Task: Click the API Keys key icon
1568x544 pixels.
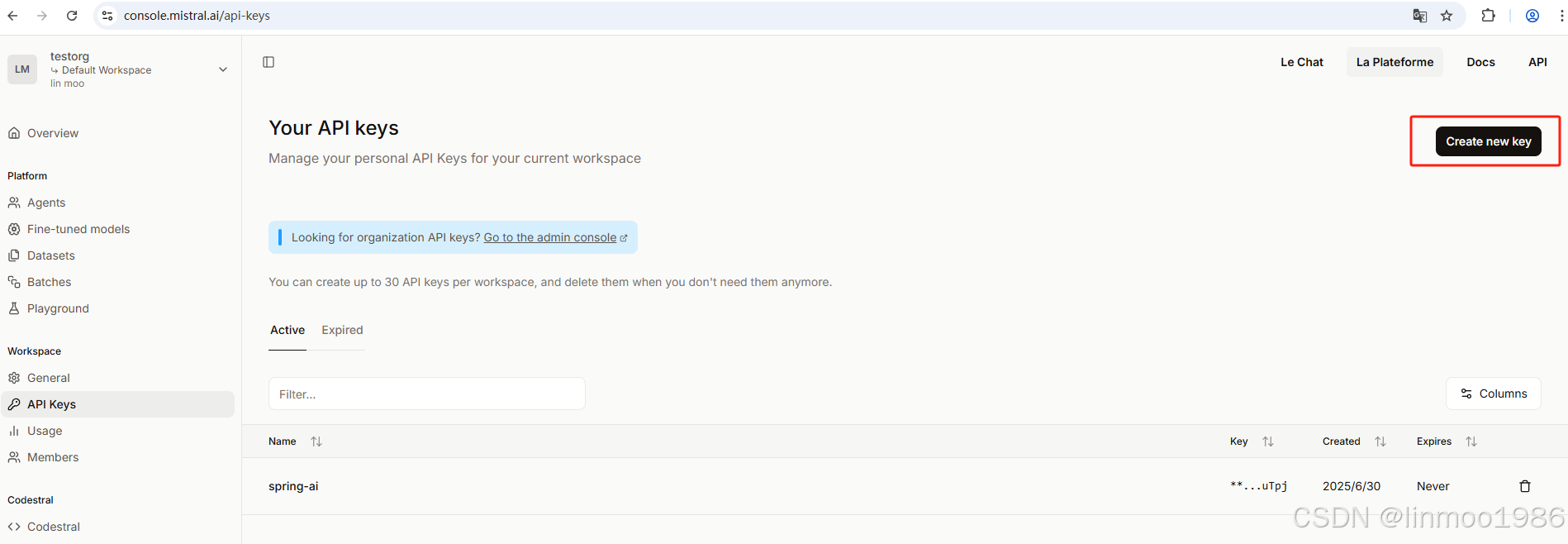Action: point(14,404)
